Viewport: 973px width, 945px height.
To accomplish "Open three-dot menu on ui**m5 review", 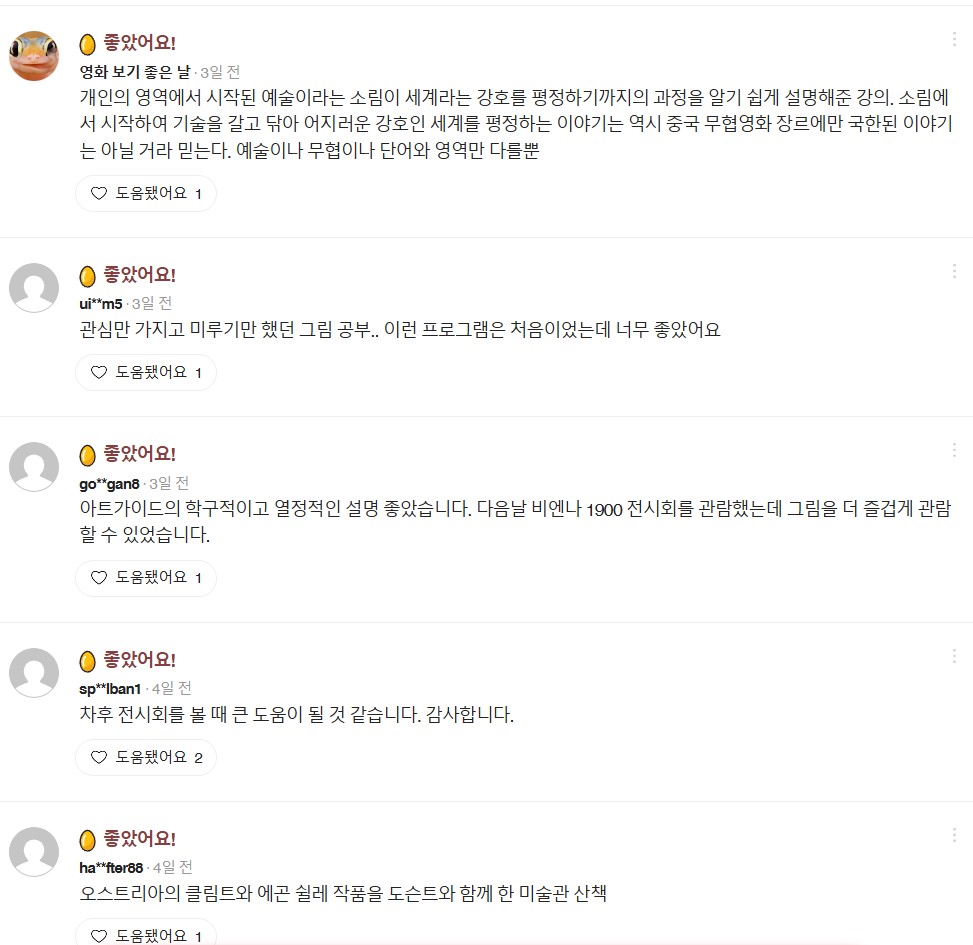I will 954,271.
